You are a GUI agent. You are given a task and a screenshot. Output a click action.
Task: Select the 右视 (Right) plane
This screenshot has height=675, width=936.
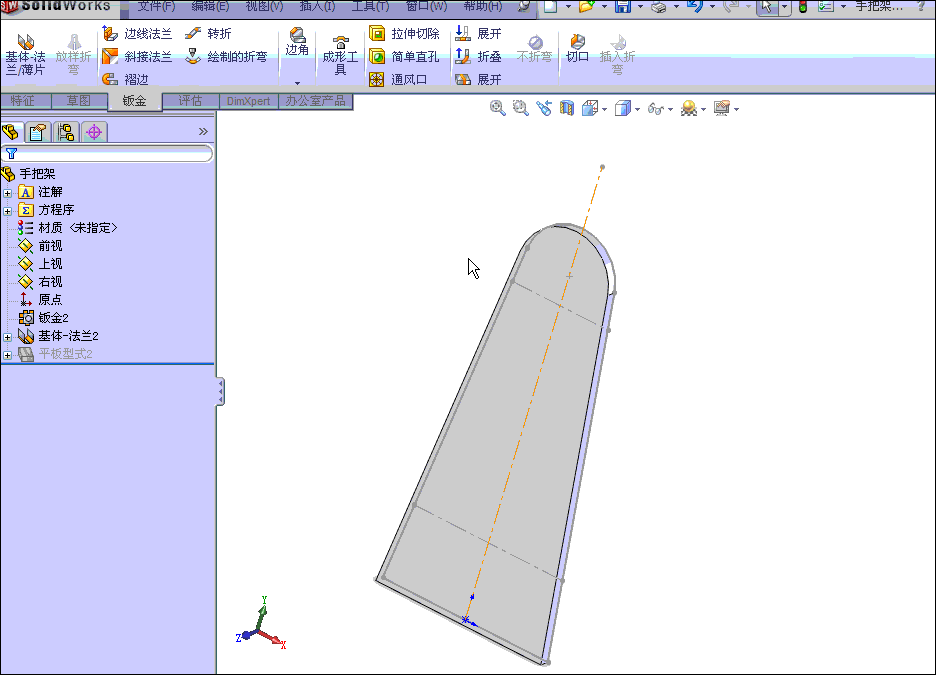tap(41, 282)
